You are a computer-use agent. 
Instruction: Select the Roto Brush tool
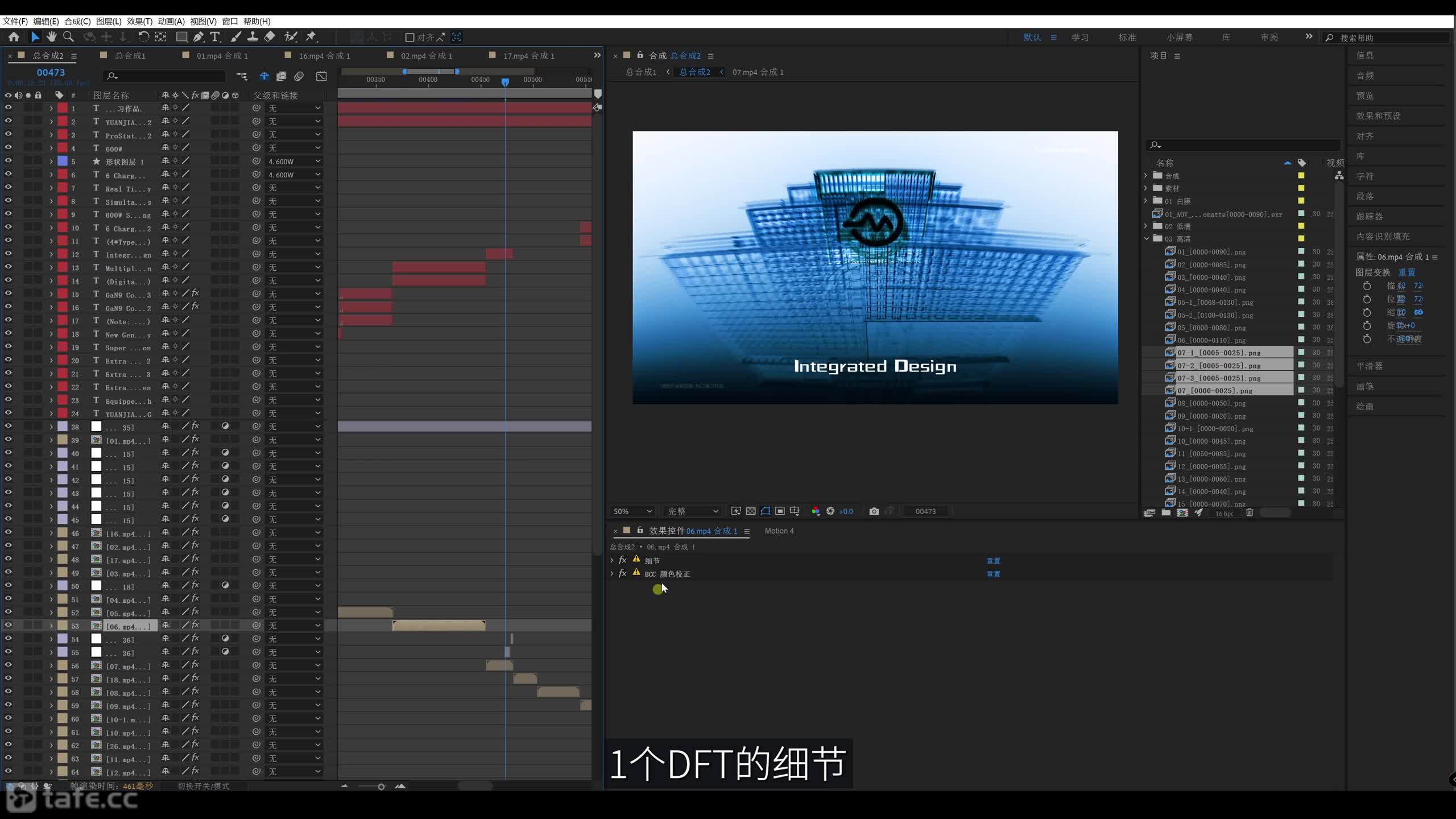[291, 37]
